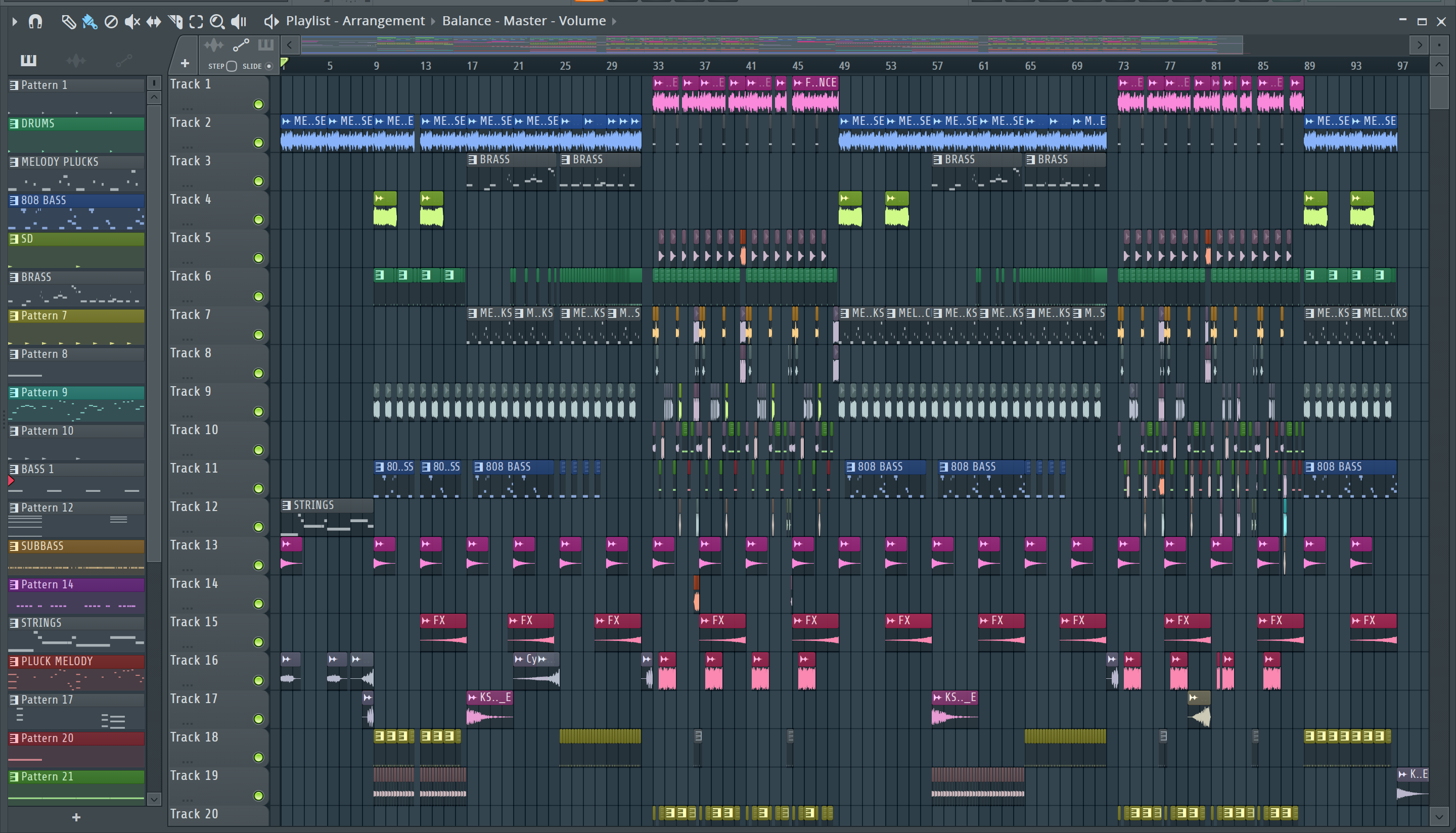
Task: Mute Track 18 via green dot
Action: [x=258, y=757]
